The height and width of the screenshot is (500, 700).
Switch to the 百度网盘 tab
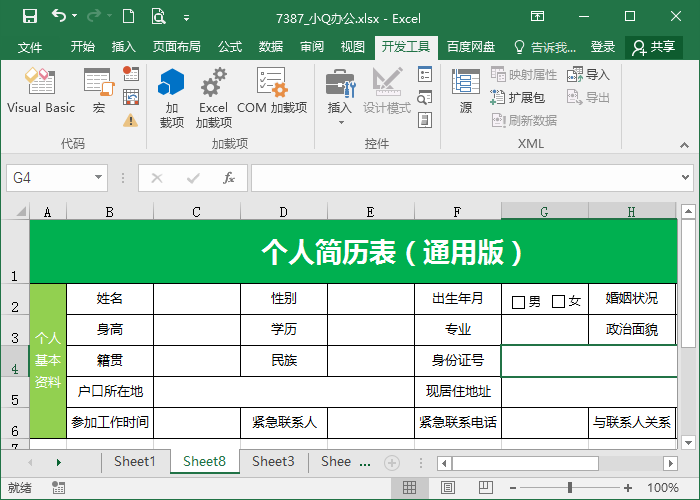coord(471,46)
